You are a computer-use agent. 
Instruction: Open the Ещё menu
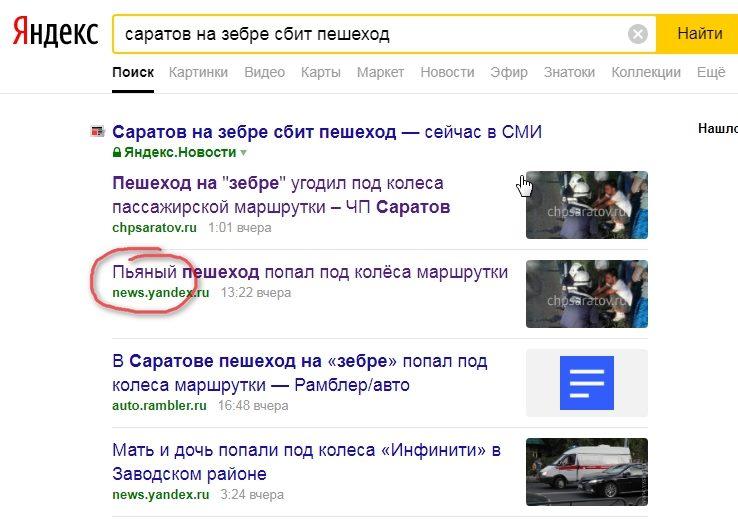point(711,72)
